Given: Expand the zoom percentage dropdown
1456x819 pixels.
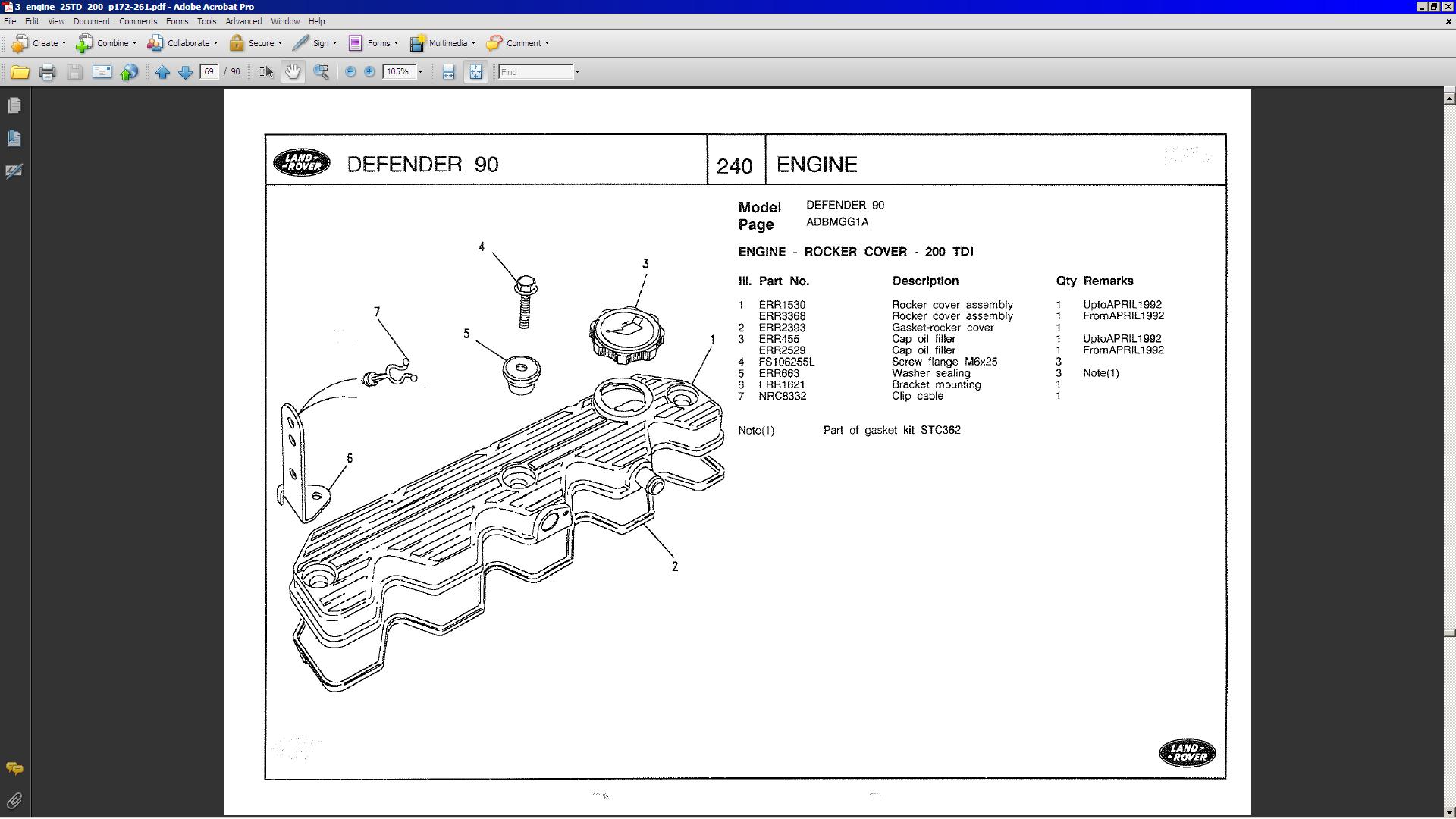Looking at the screenshot, I should 420,72.
